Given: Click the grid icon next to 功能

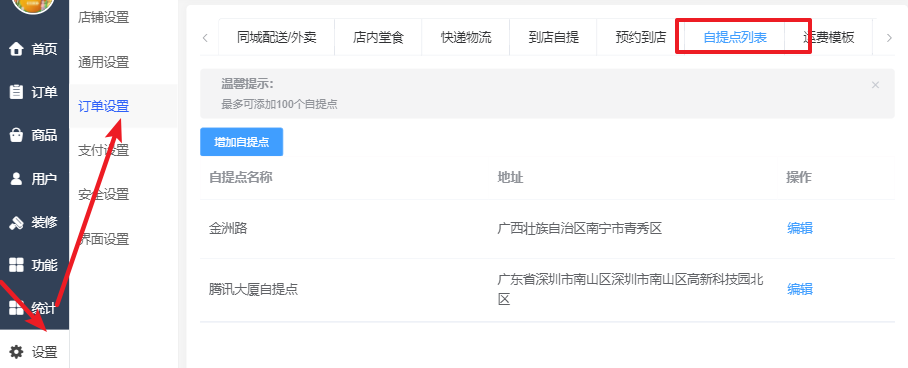Looking at the screenshot, I should (17, 265).
